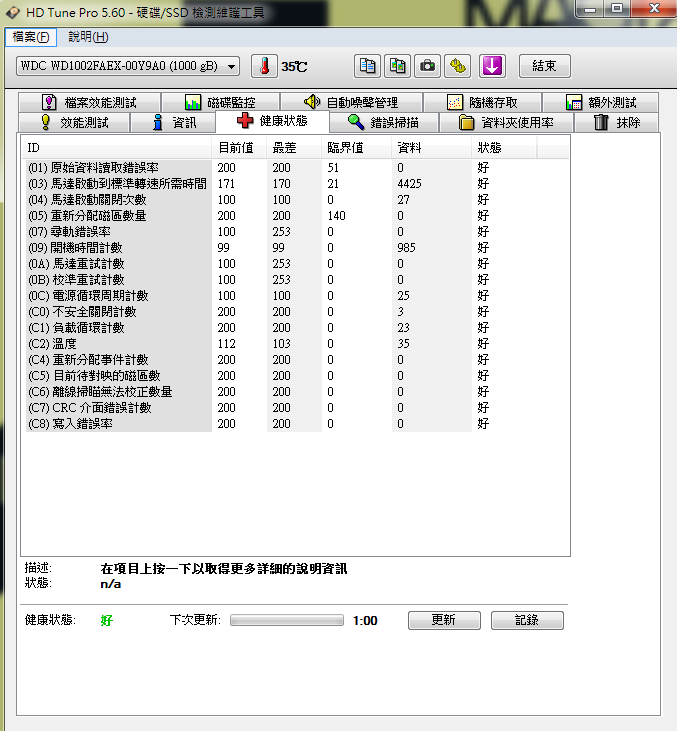Click the 資料 column header
Image resolution: width=677 pixels, height=731 pixels.
(431, 148)
